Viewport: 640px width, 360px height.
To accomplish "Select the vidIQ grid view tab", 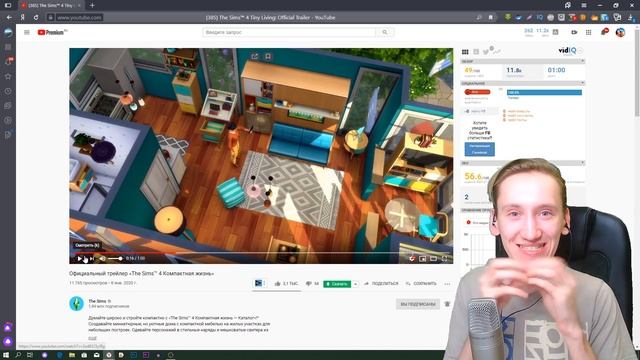I will [465, 52].
